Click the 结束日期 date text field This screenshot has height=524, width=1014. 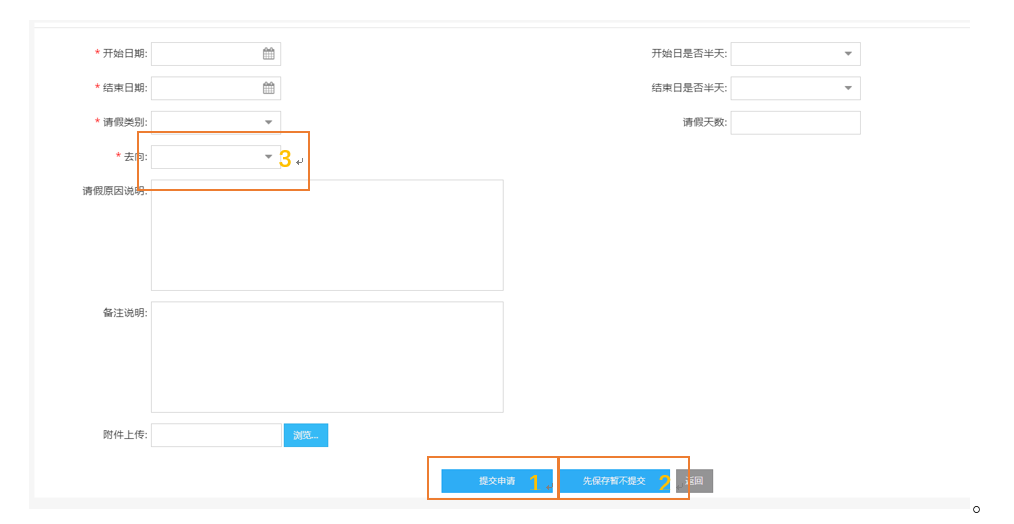click(205, 88)
